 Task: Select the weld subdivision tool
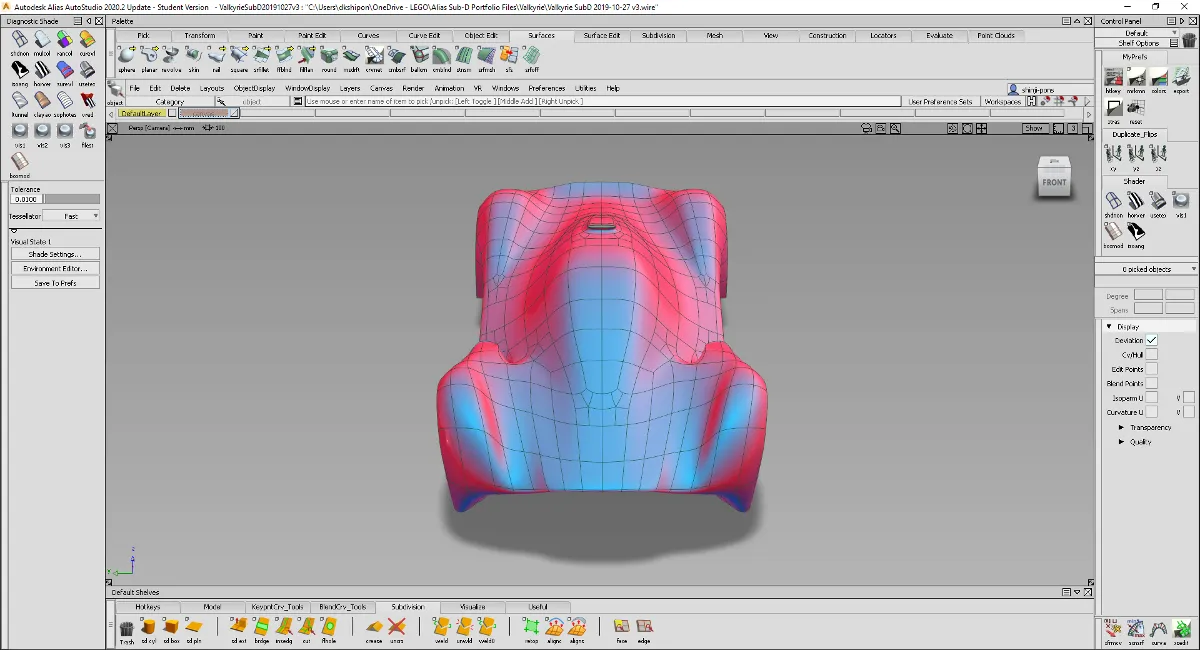pos(441,627)
